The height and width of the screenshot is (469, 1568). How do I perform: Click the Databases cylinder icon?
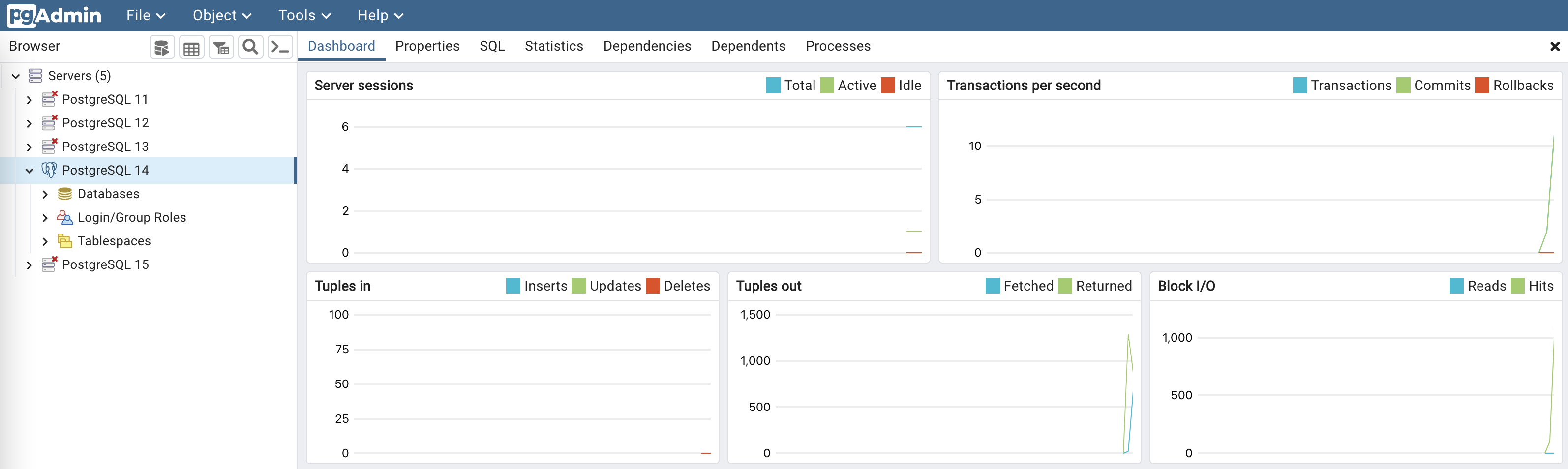64,194
